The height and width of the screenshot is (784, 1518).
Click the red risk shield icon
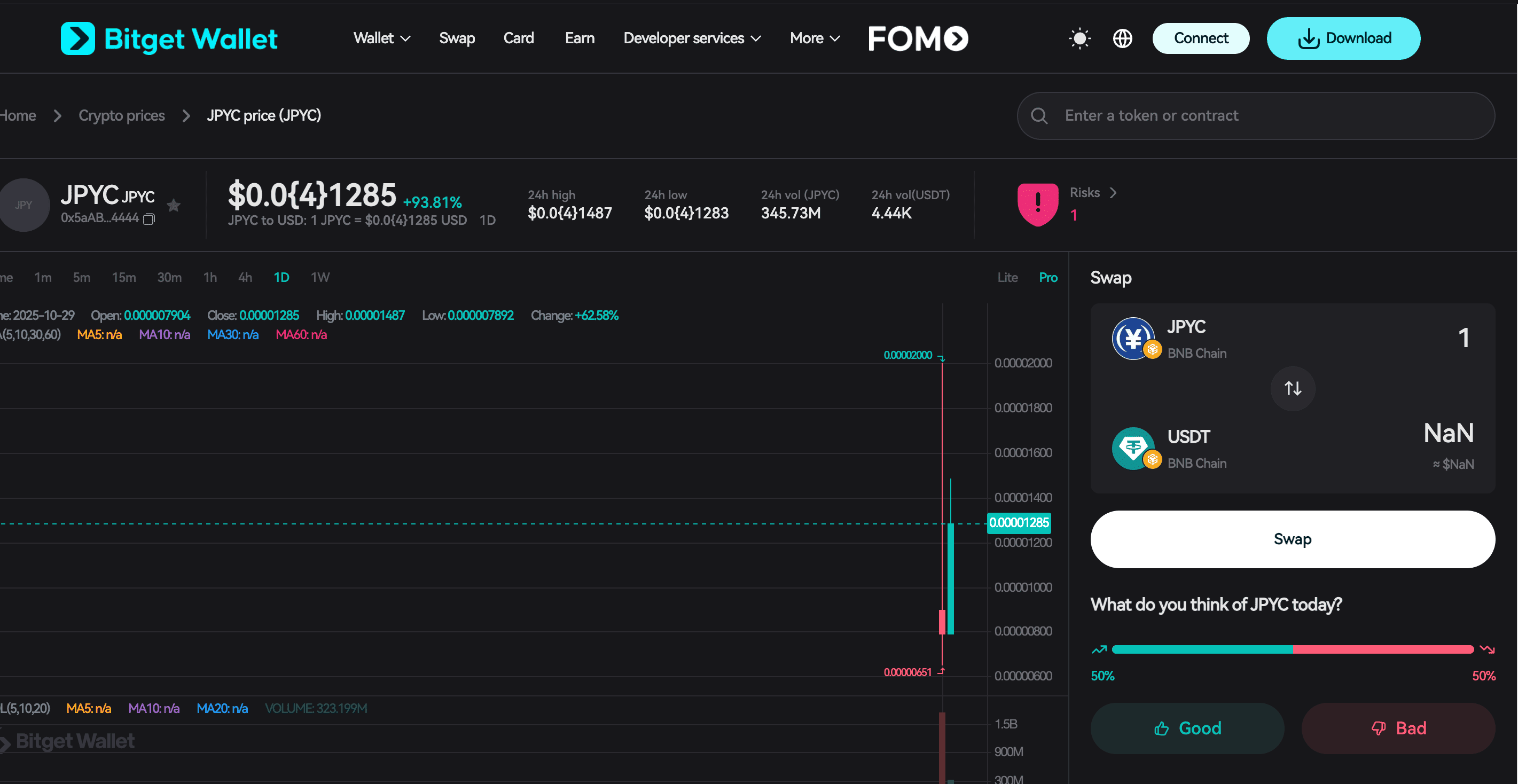[x=1037, y=205]
